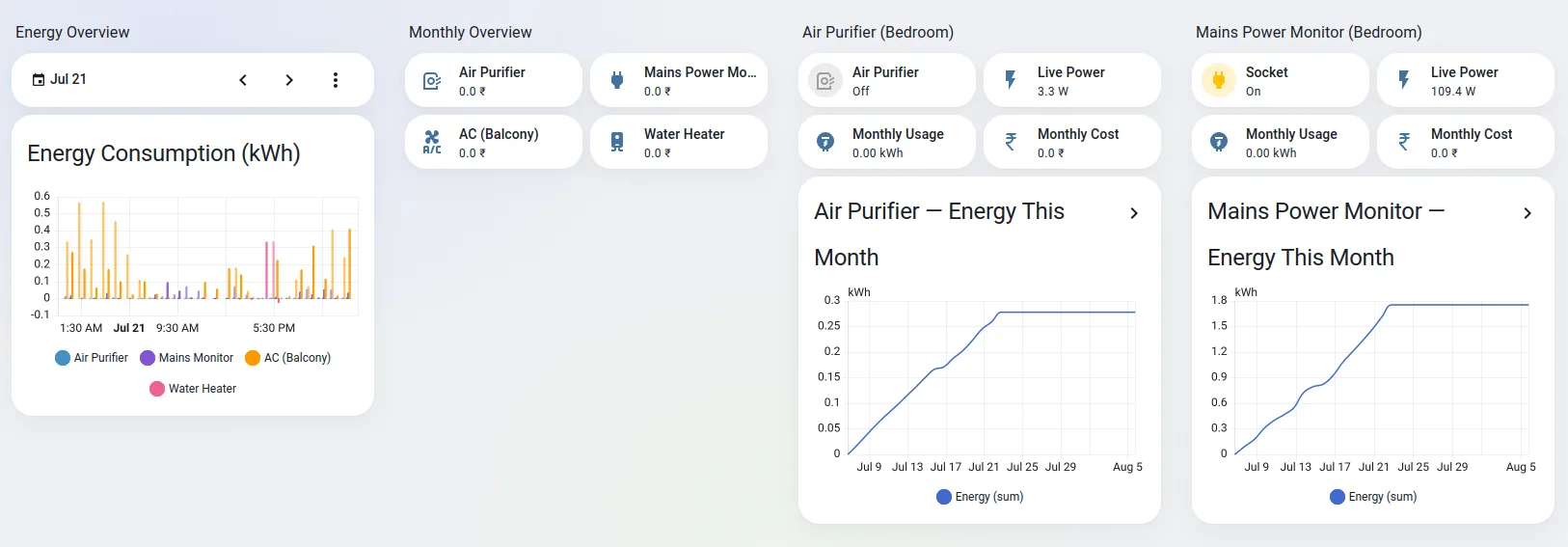
Task: Toggle the Socket On icon
Action: click(1219, 81)
